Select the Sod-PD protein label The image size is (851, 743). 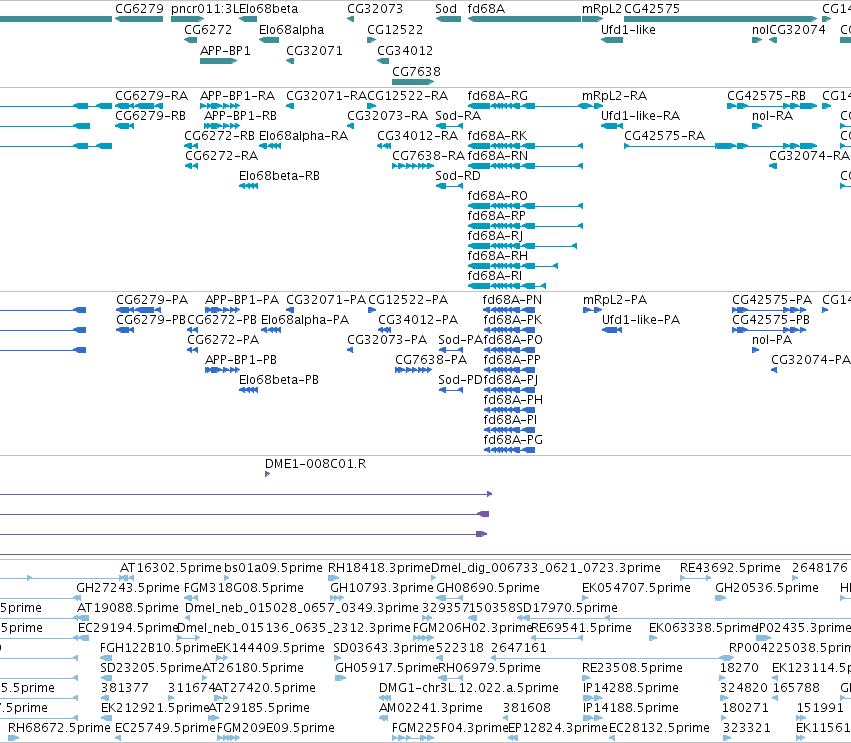tap(460, 380)
